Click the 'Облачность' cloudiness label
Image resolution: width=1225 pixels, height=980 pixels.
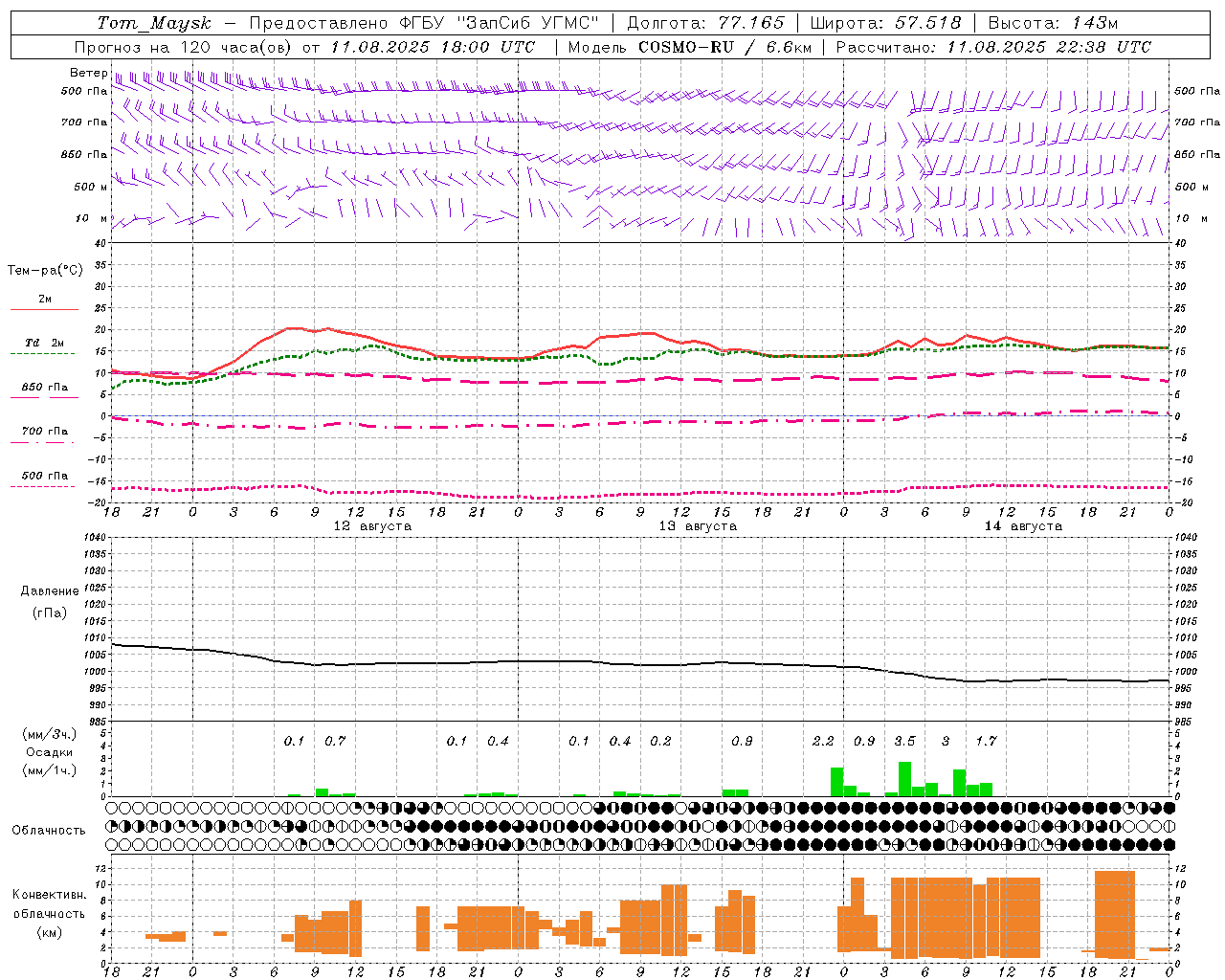pyautogui.click(x=49, y=830)
